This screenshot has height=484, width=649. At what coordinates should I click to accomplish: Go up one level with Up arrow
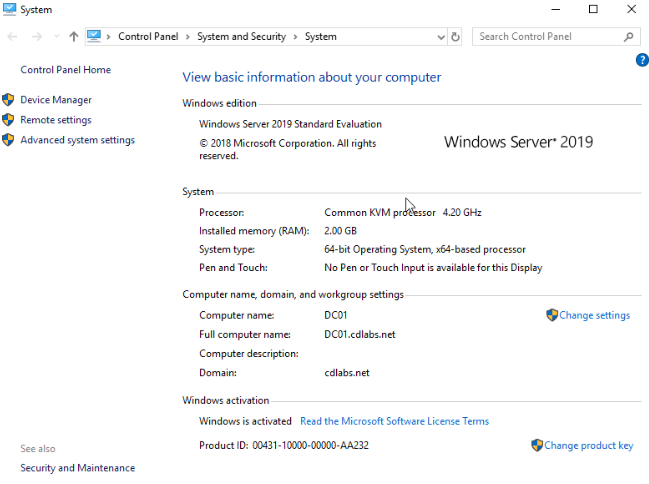coord(74,37)
